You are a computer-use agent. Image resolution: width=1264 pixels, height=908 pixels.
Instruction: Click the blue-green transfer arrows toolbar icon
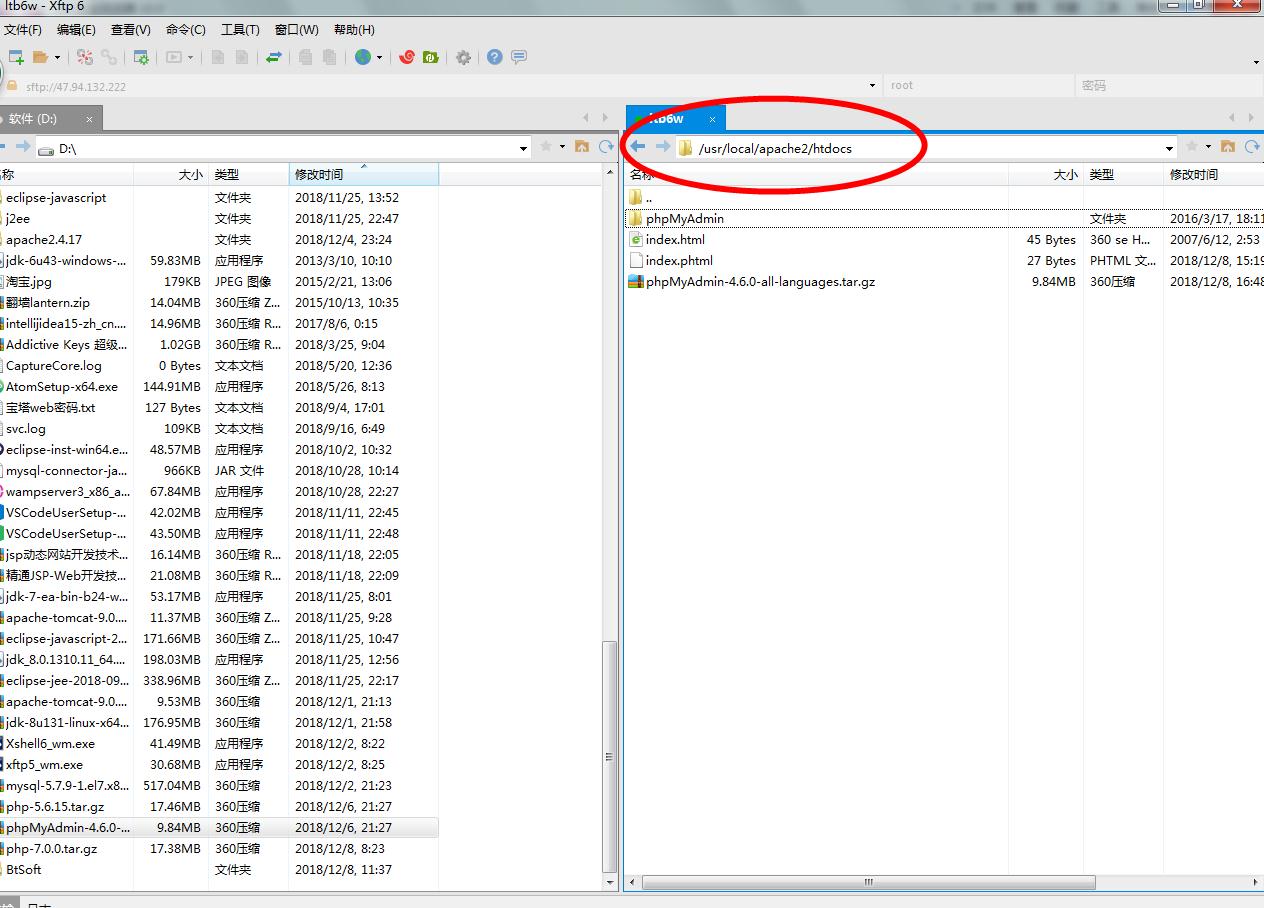273,58
